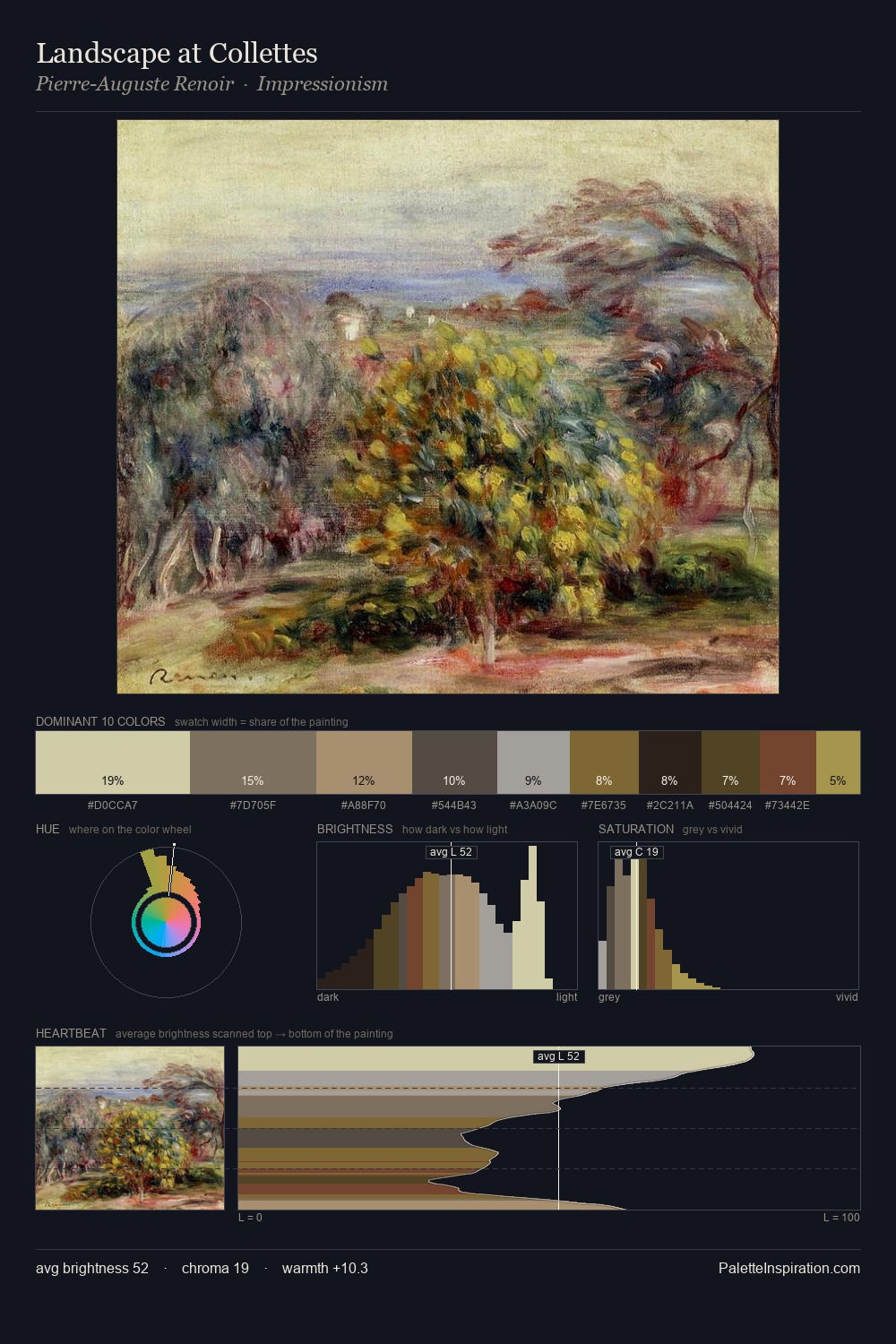The image size is (896, 1344).
Task: Click the 'grey' axis label under Saturation
Action: pyautogui.click(x=609, y=996)
